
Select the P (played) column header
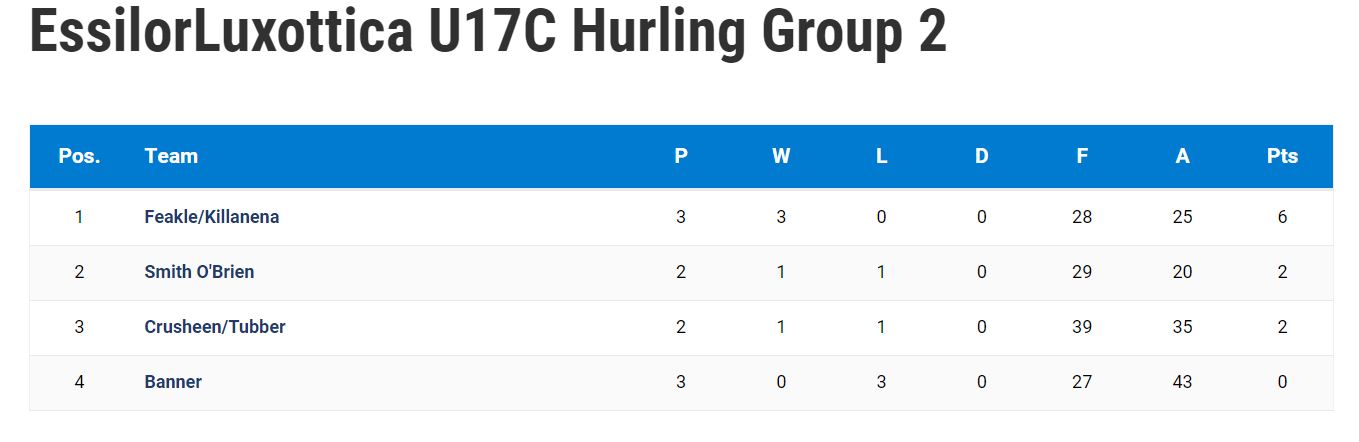tap(681, 156)
